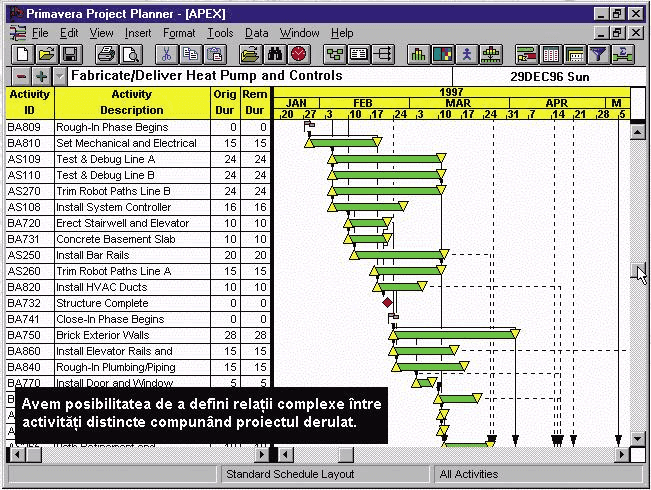Open the Edit menu

point(69,33)
